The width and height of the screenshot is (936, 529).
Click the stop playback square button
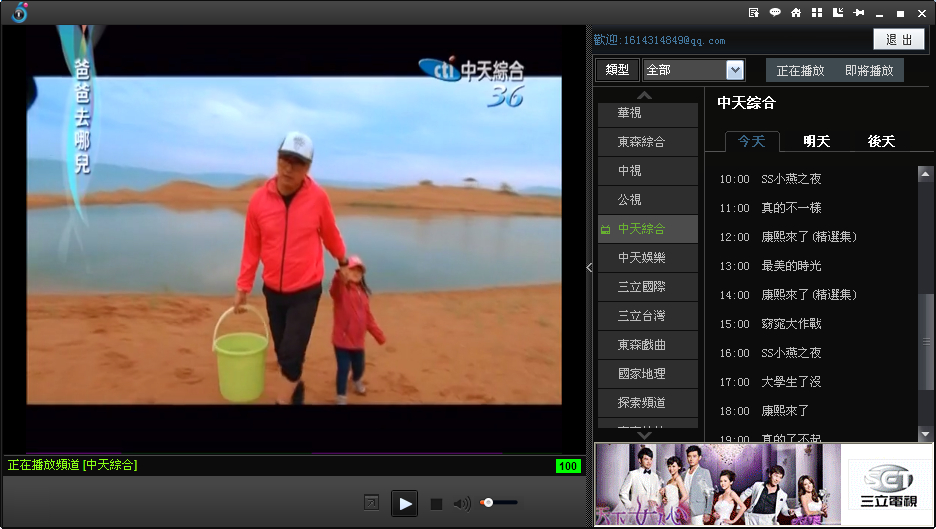coord(436,504)
